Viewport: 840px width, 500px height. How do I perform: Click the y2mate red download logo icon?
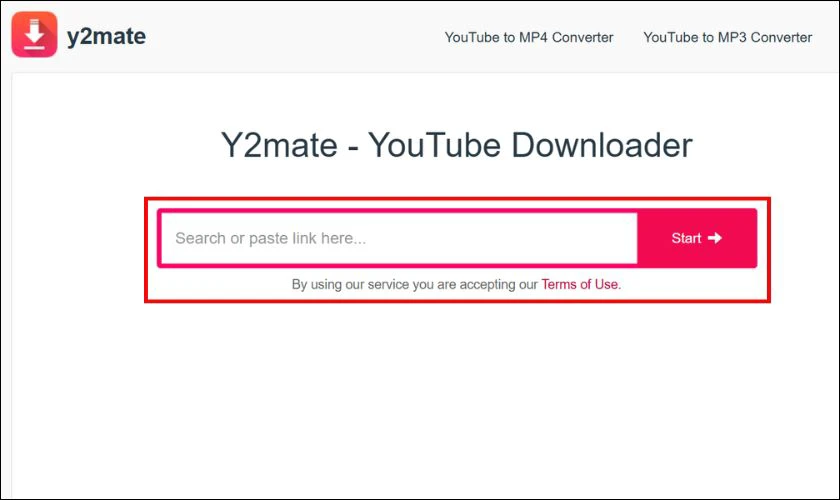34,34
